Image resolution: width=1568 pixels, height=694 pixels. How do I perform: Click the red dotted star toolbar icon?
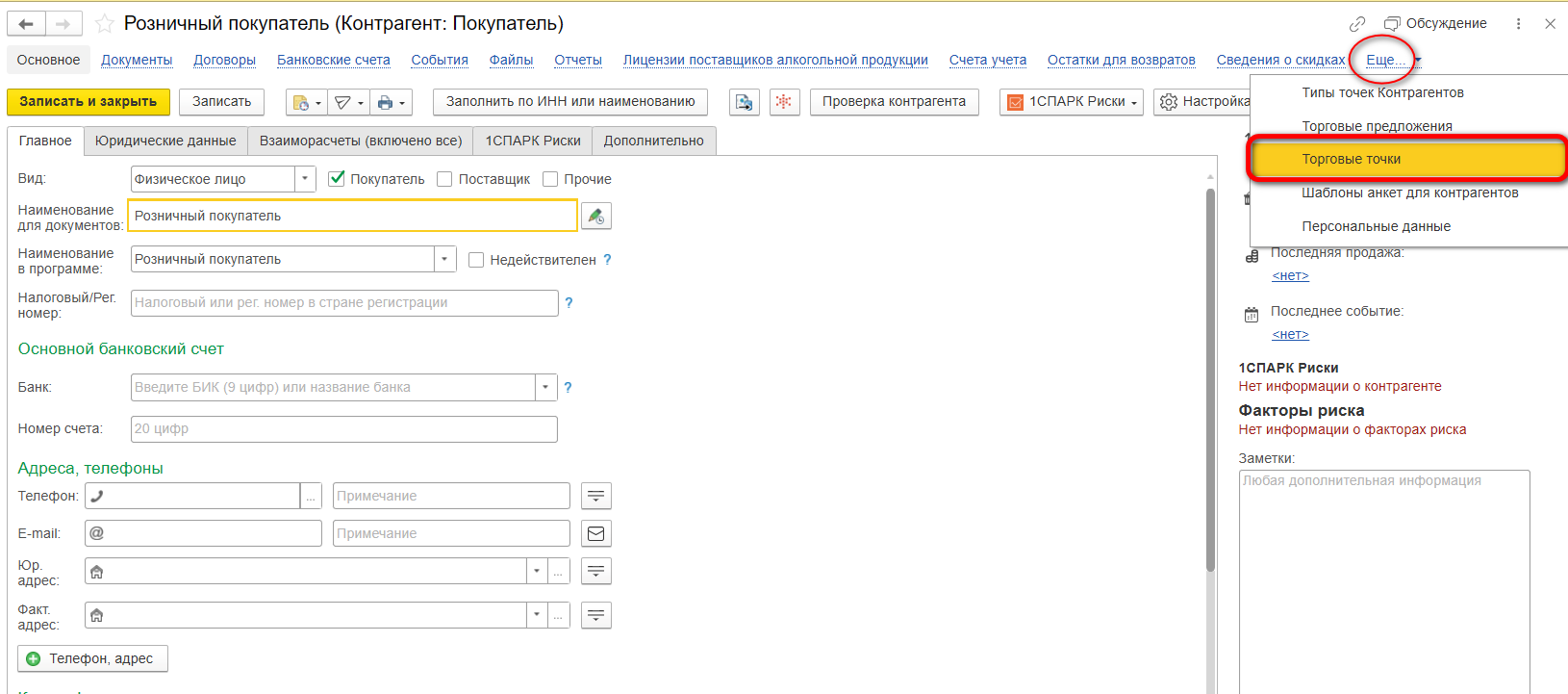(x=785, y=102)
